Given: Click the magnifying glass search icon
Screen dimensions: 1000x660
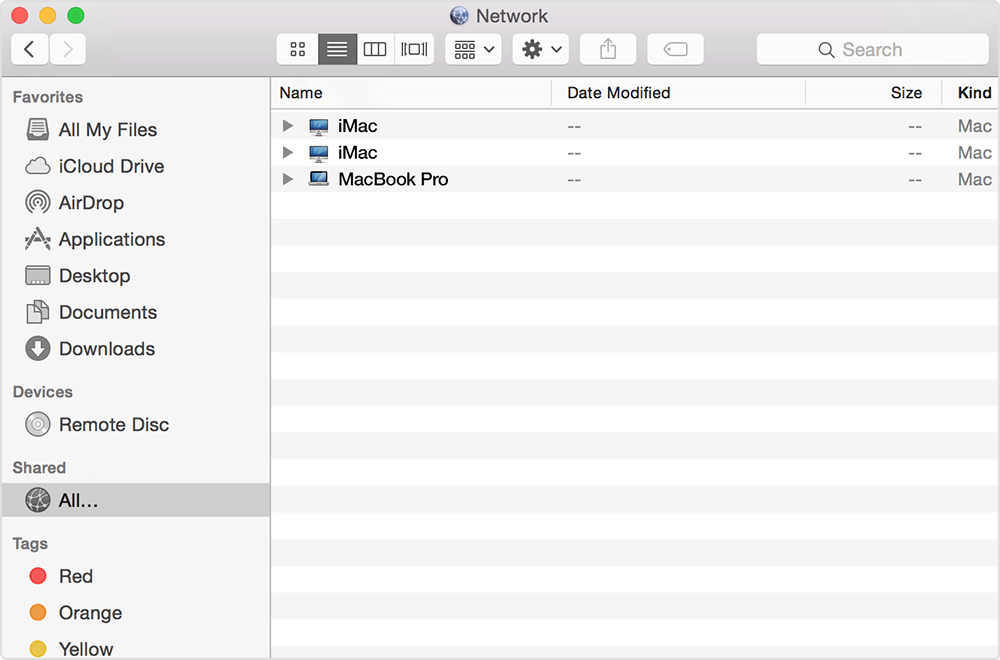Looking at the screenshot, I should (x=826, y=50).
